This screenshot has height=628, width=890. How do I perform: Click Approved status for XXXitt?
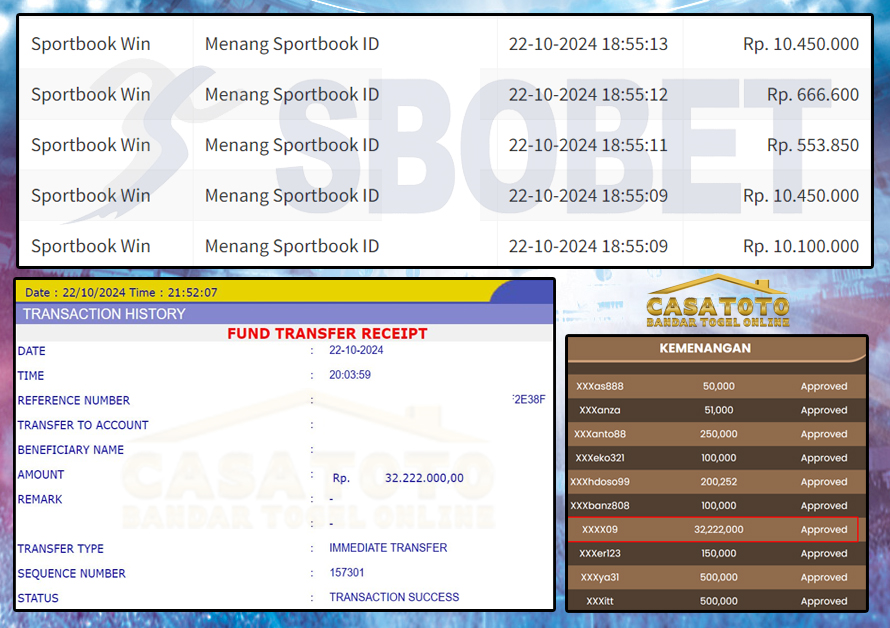[x=823, y=601]
